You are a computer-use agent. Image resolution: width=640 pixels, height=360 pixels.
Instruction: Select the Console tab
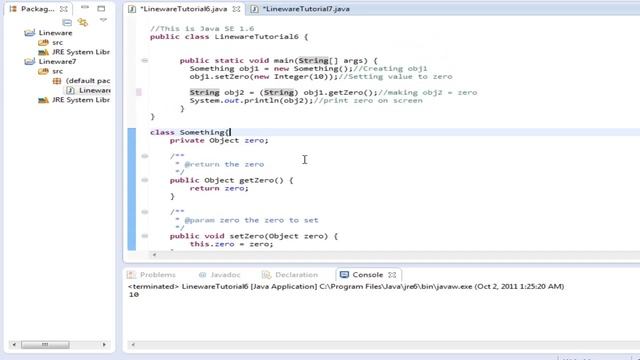pyautogui.click(x=367, y=275)
